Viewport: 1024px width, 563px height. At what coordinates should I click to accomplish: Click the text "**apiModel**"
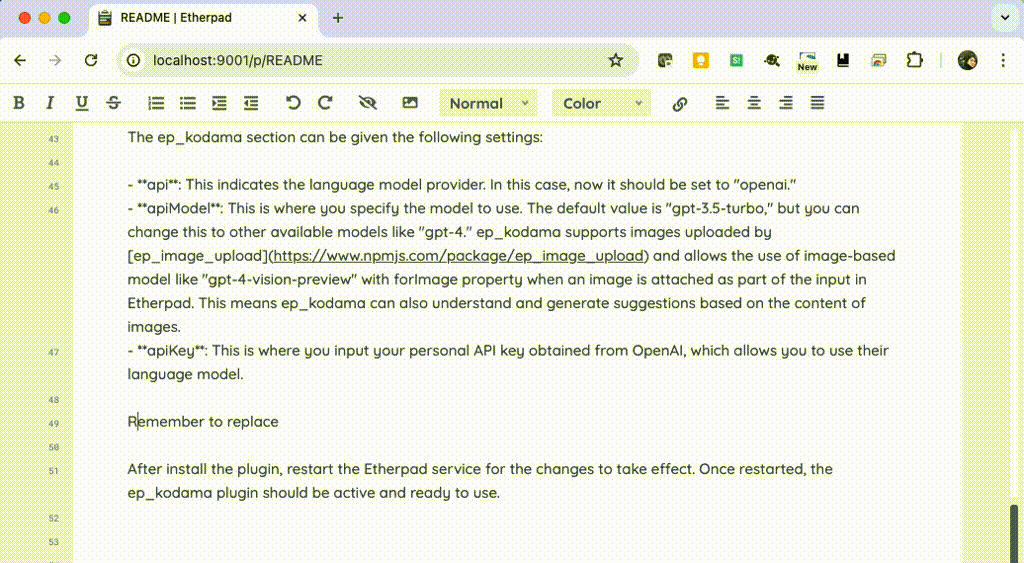tap(179, 208)
